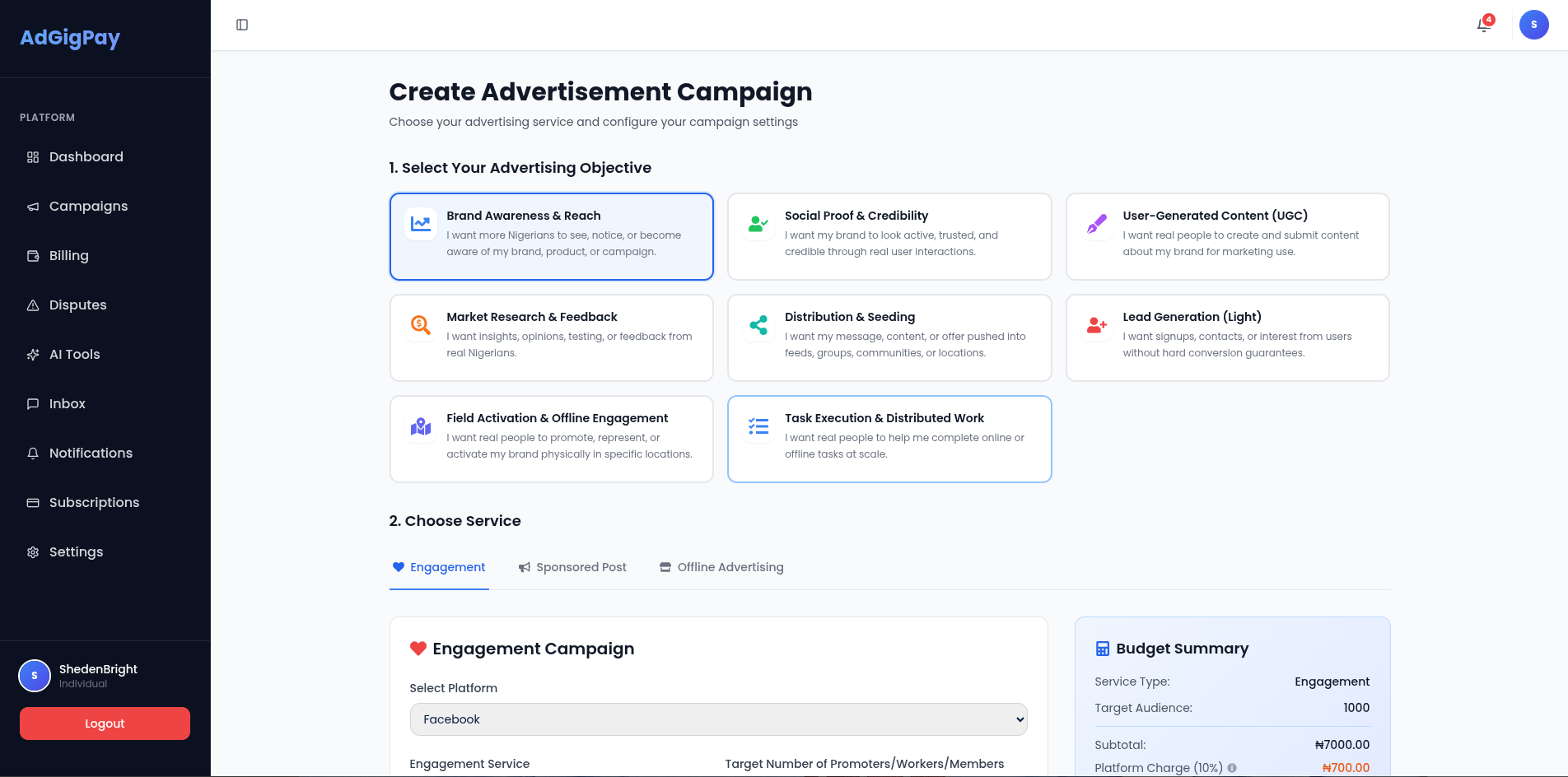Click the Budget Summary calculator icon
Screen dimensions: 1568x777
(x=1103, y=649)
